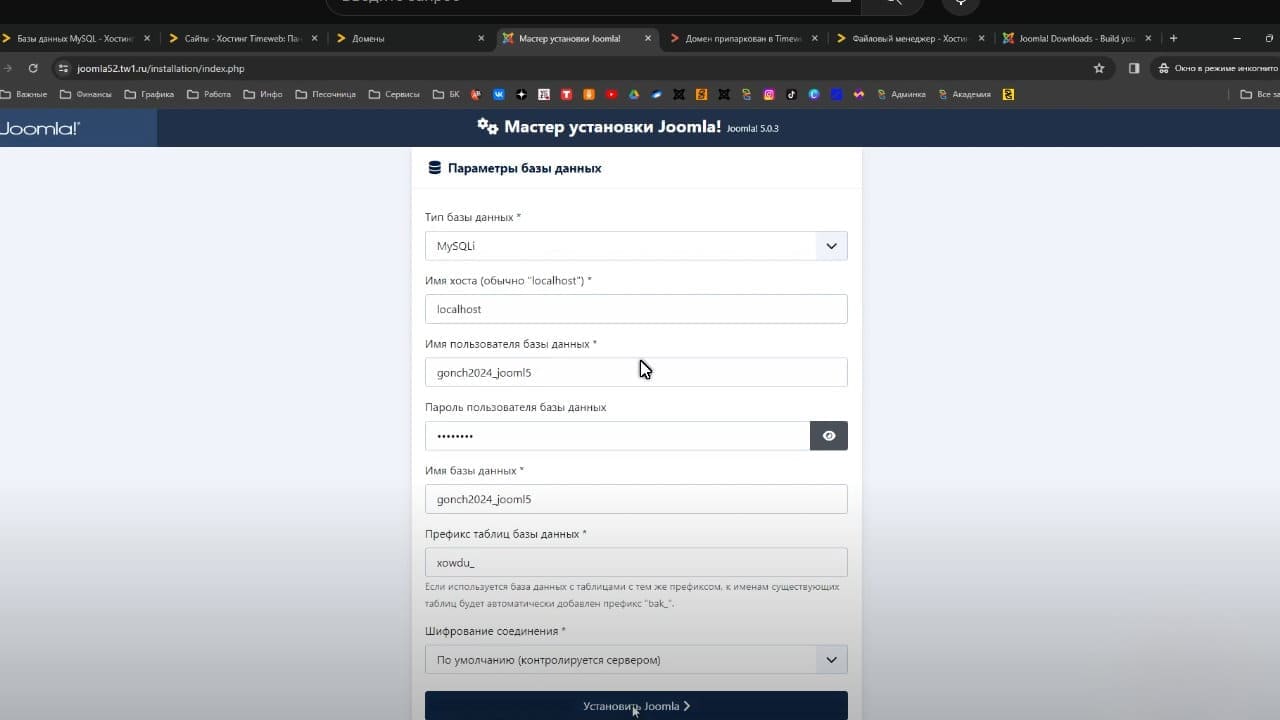Click the Имя пользователя базы данных field
The width and height of the screenshot is (1280, 720).
636,372
